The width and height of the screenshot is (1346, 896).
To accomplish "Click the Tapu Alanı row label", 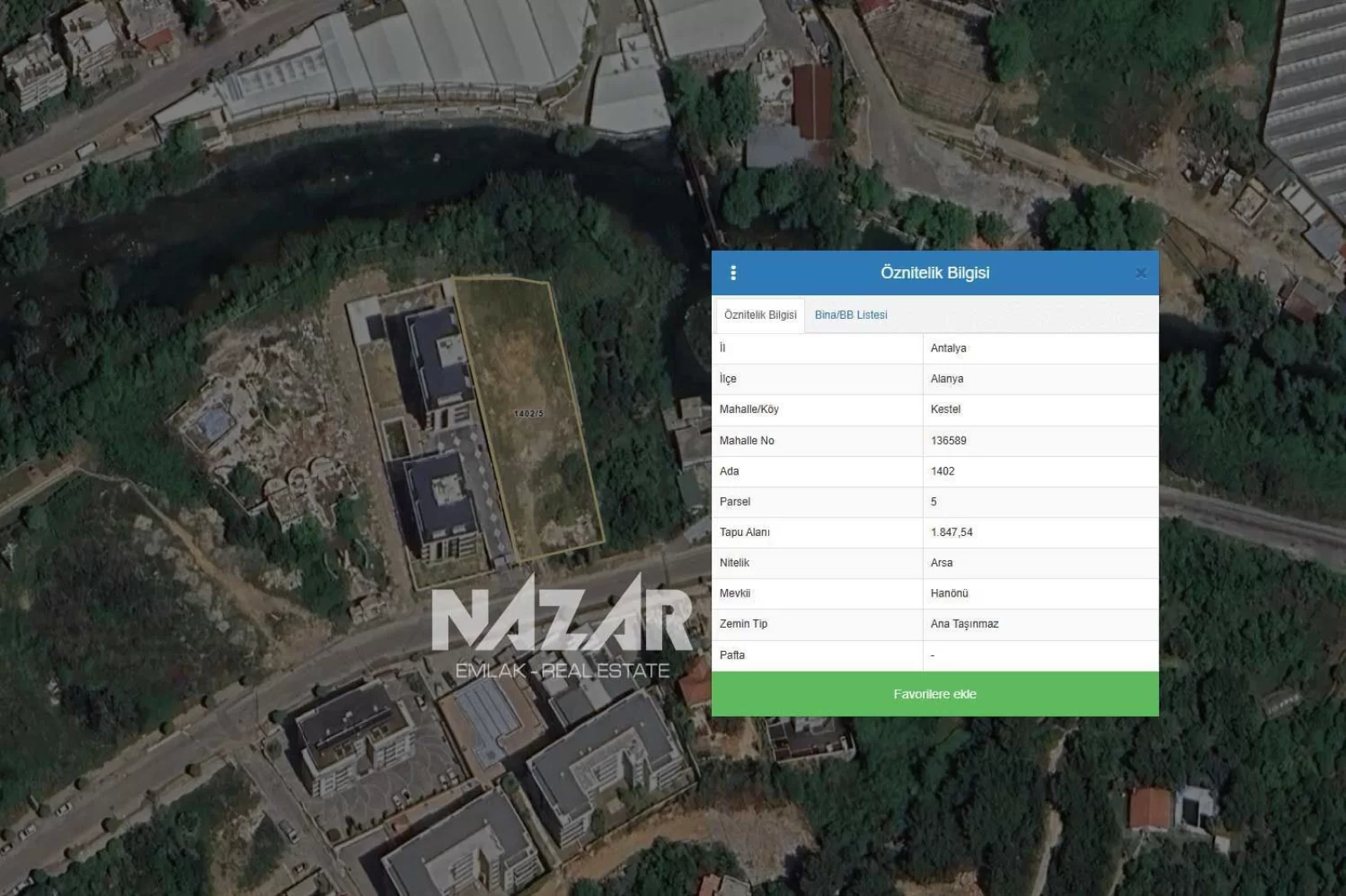I will pyautogui.click(x=745, y=532).
